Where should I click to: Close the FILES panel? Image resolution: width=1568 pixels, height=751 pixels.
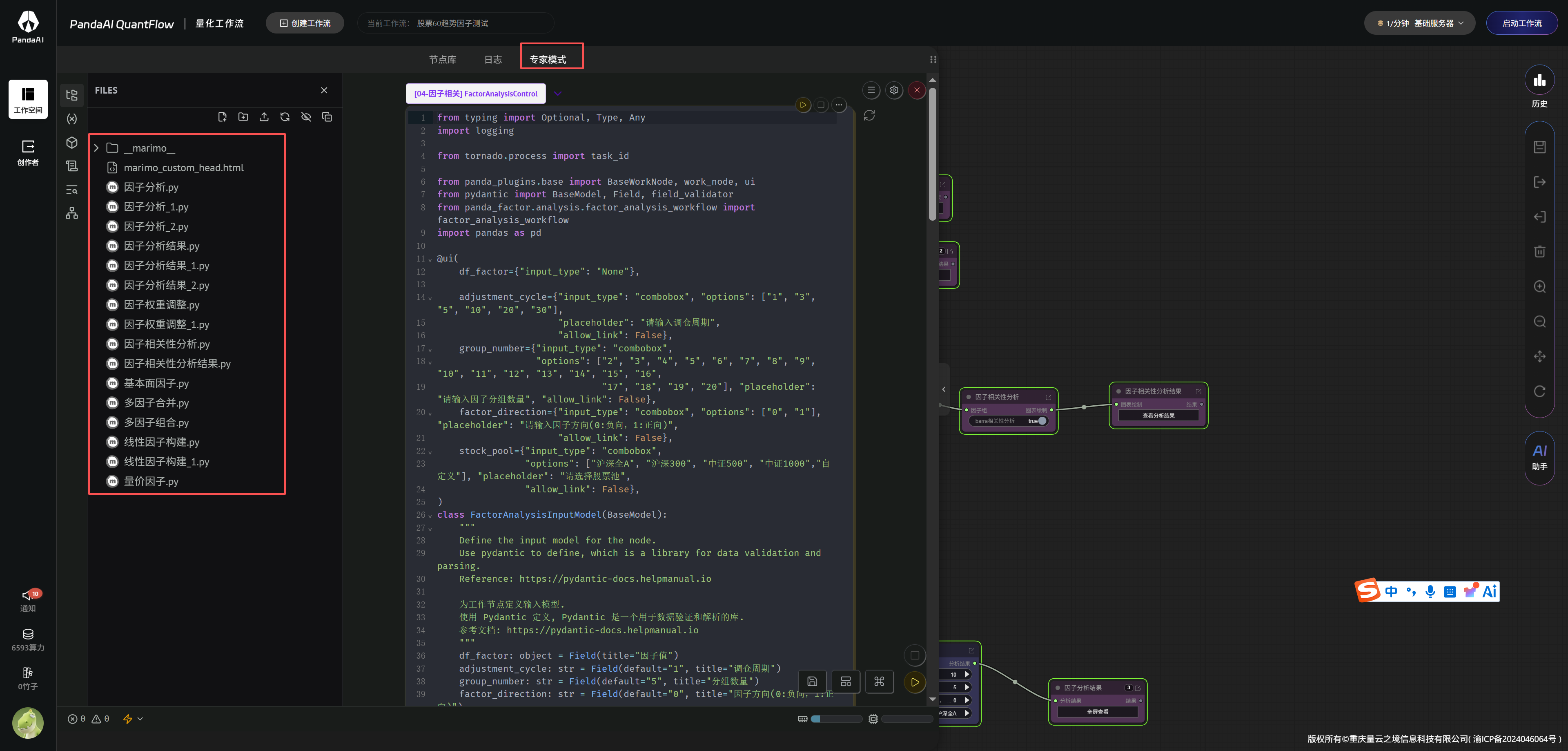[x=325, y=90]
